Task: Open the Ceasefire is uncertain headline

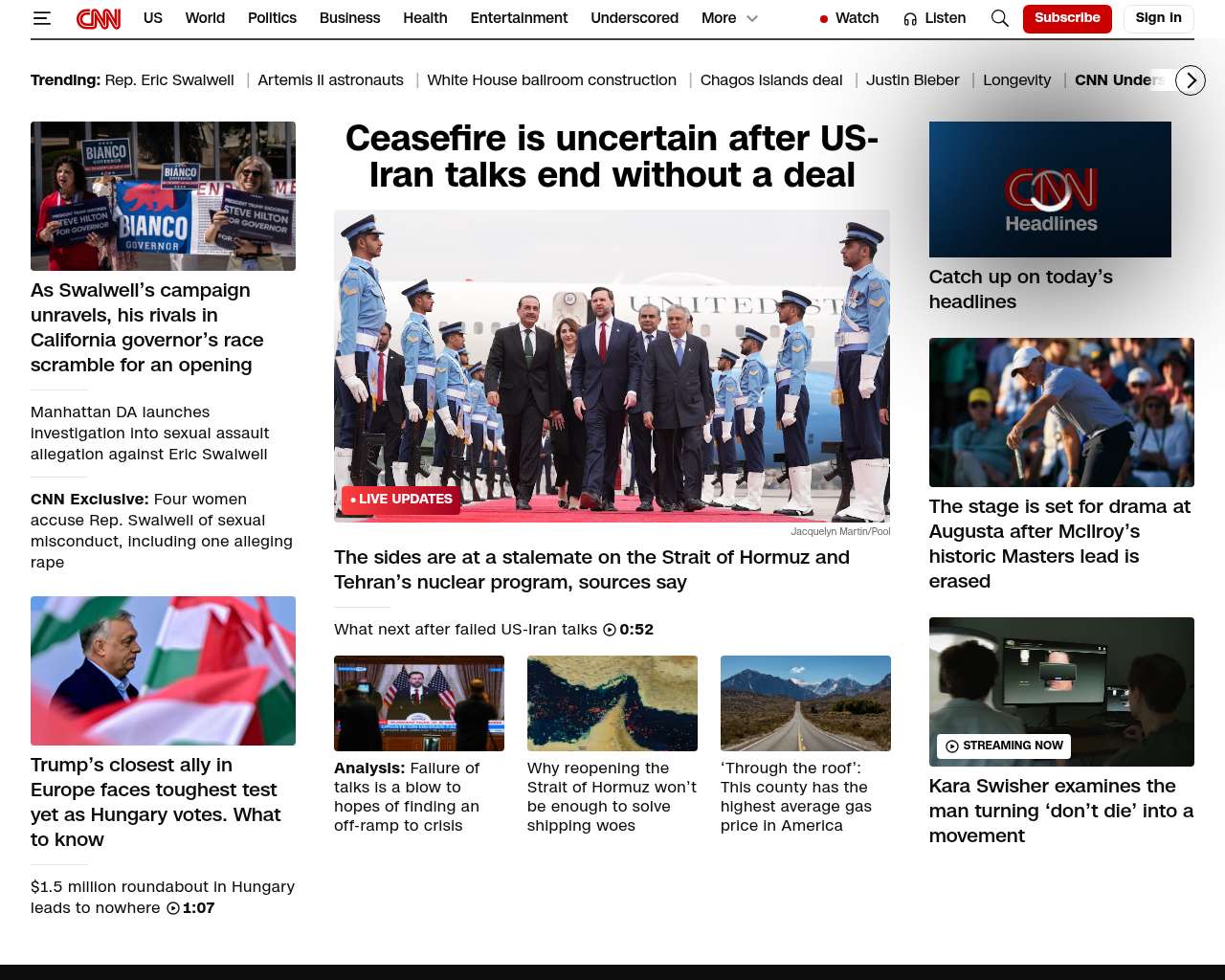Action: tap(612, 157)
